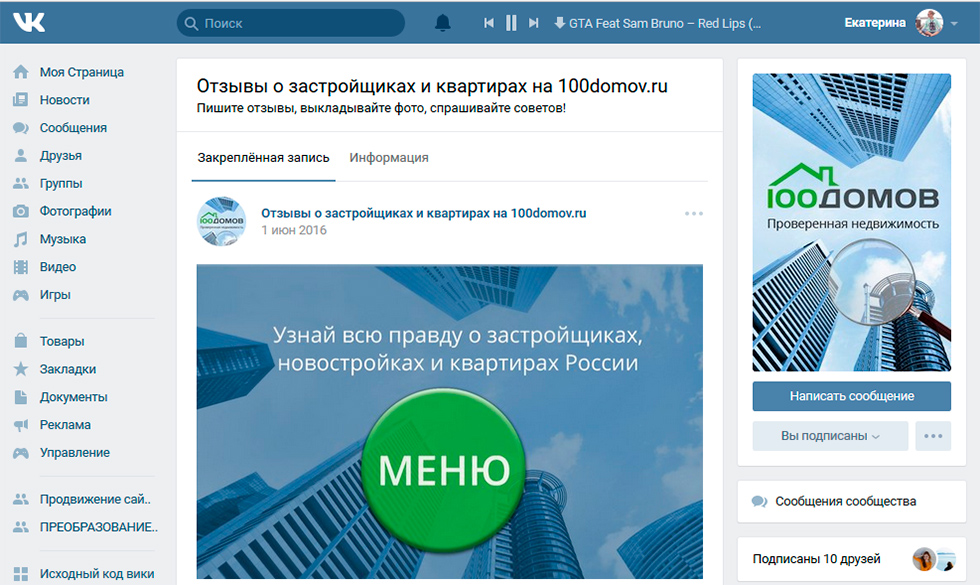Click the VK logo in the header
980x585 pixels.
(x=29, y=22)
